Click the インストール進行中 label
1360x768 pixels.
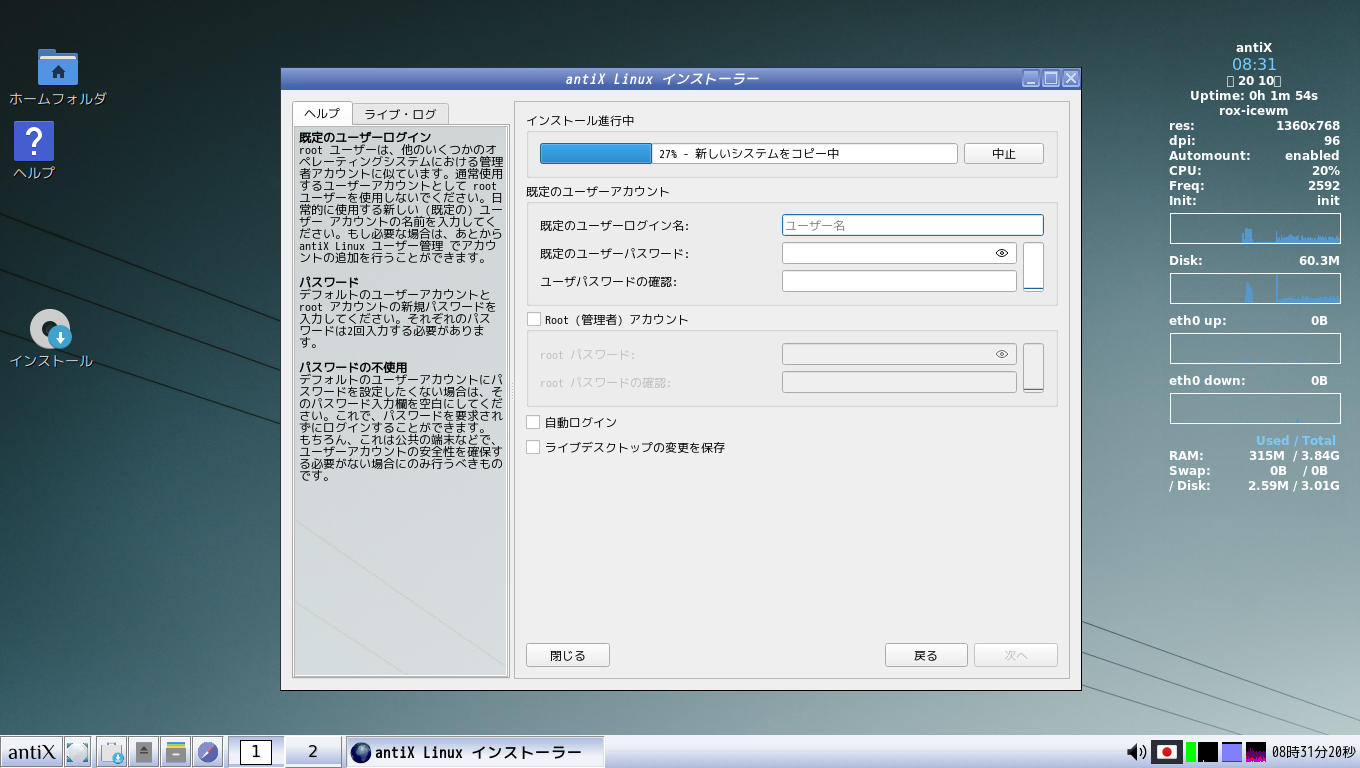coord(580,121)
